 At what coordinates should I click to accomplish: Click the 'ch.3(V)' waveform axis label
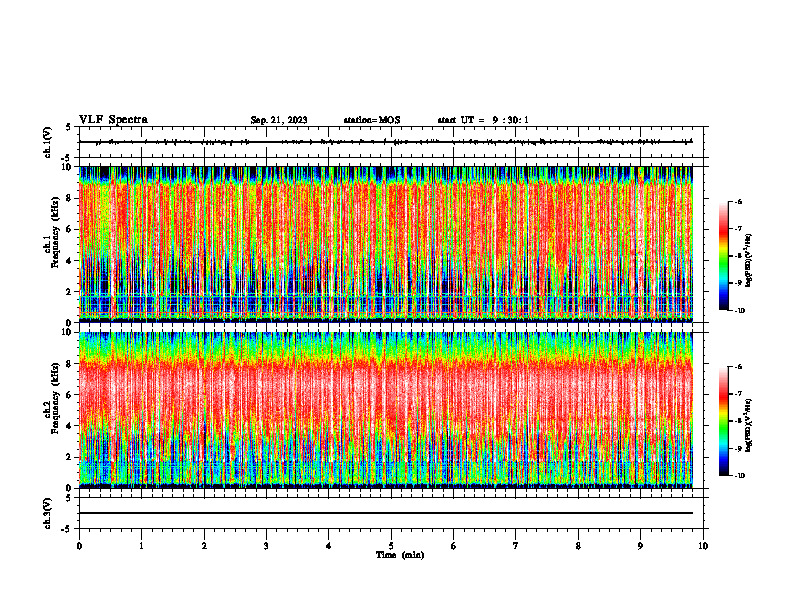click(x=48, y=513)
